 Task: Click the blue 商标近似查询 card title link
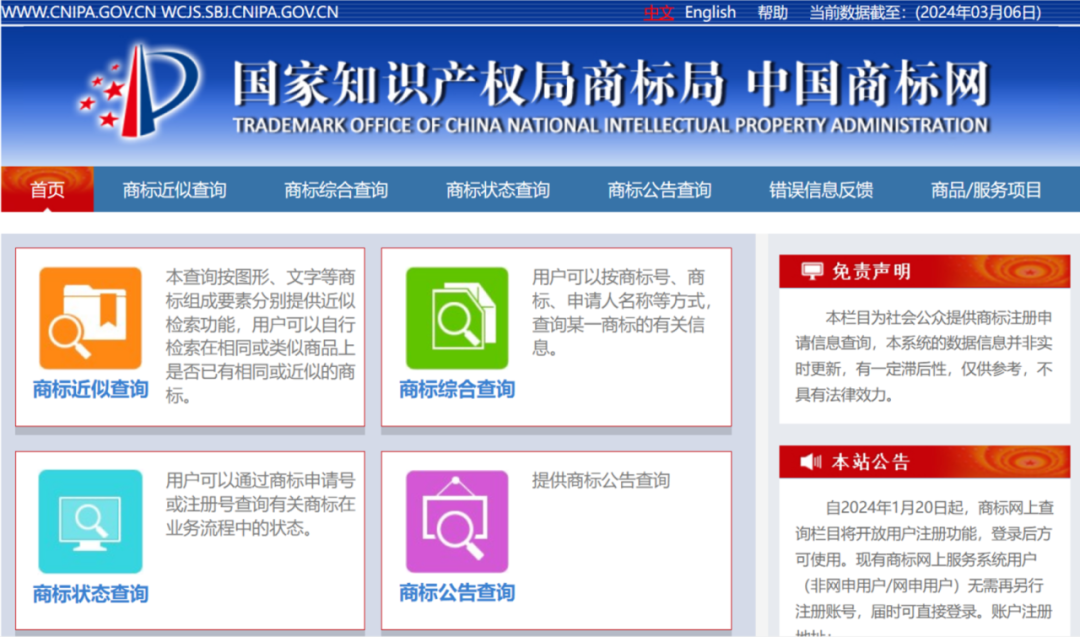(90, 390)
